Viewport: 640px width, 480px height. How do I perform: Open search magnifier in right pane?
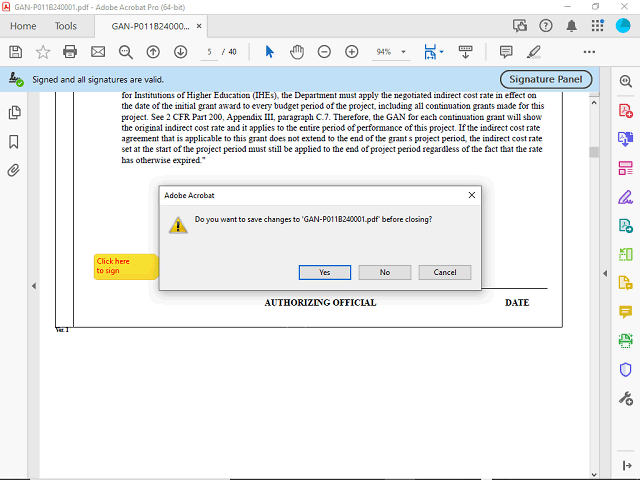[x=625, y=81]
